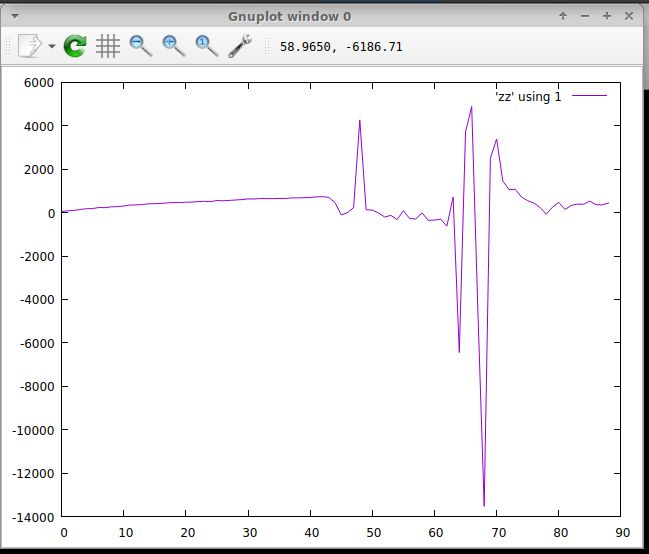Click y-axis label -12000
649x554 pixels.
click(x=33, y=474)
